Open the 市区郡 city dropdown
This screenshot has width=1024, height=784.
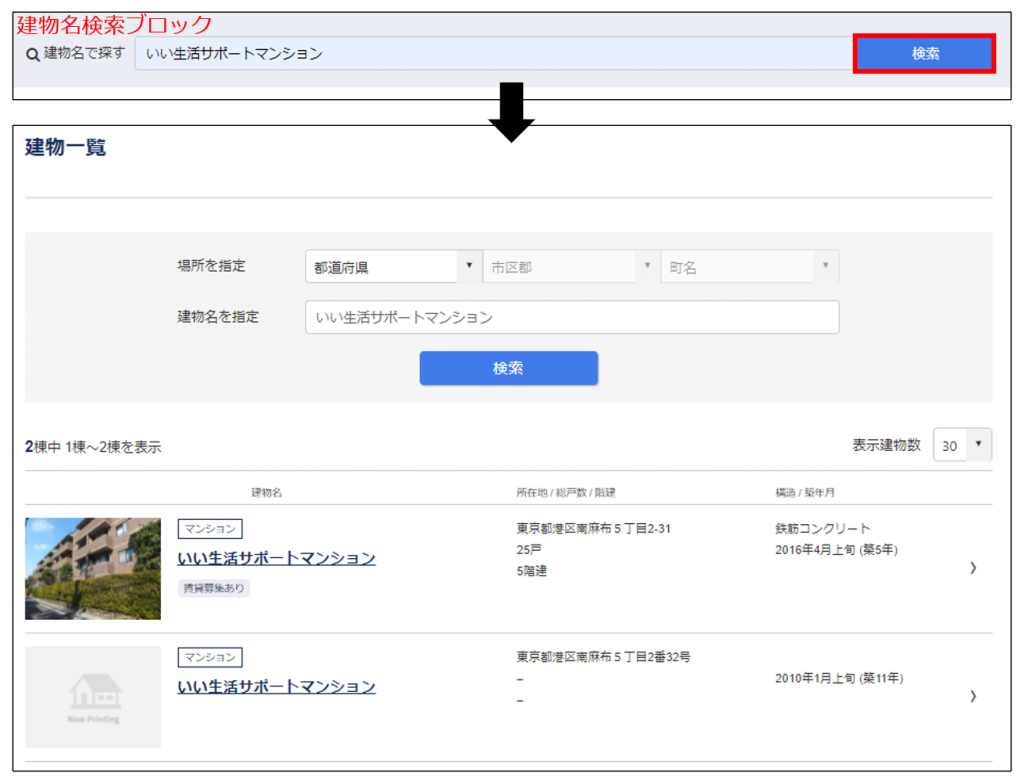point(570,267)
